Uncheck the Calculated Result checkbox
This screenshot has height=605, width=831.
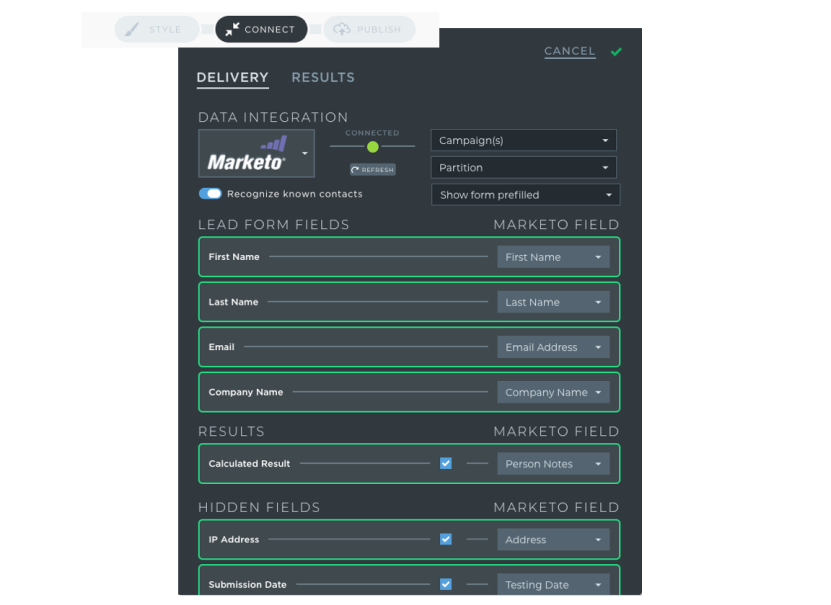(446, 464)
